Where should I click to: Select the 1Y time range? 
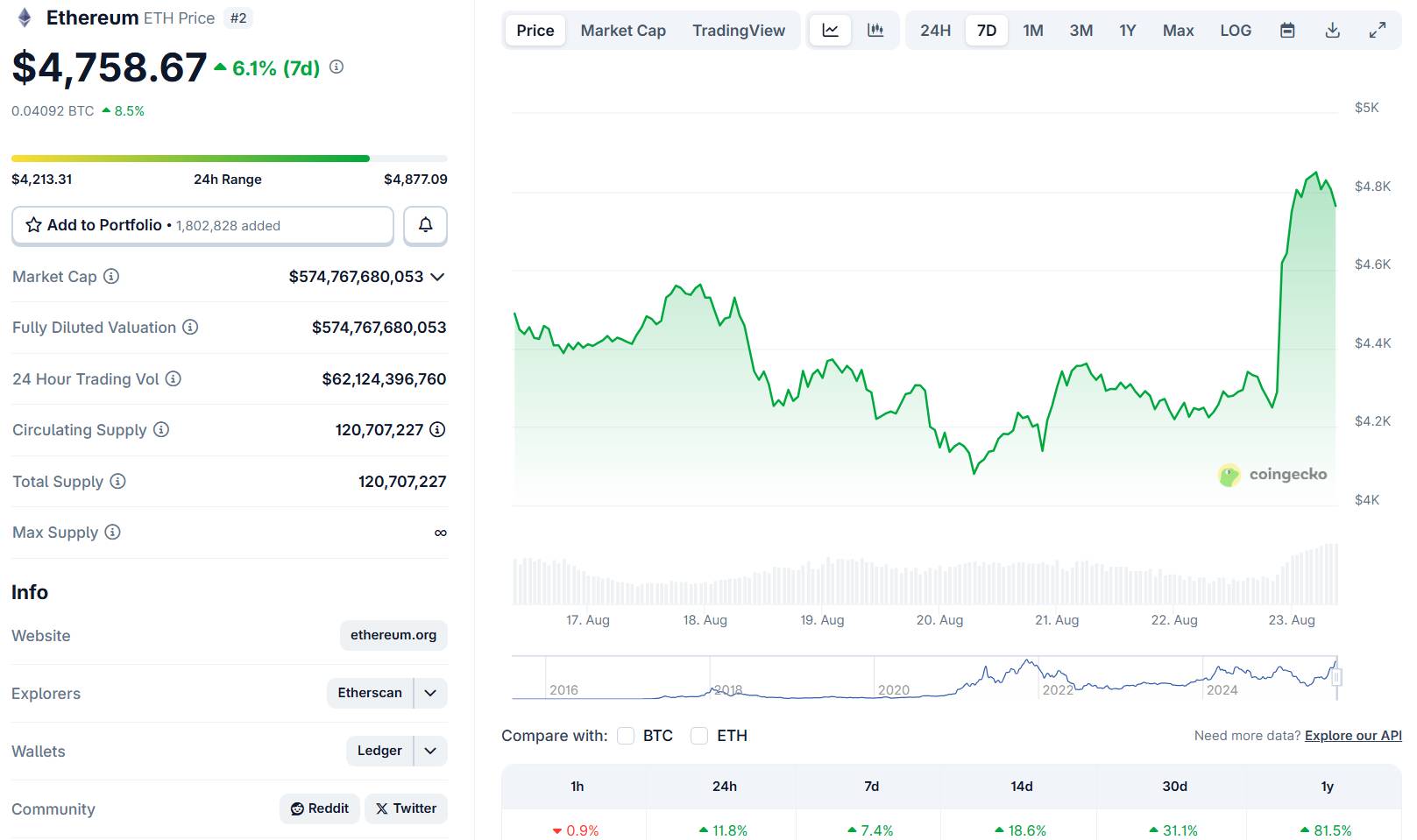click(1128, 31)
